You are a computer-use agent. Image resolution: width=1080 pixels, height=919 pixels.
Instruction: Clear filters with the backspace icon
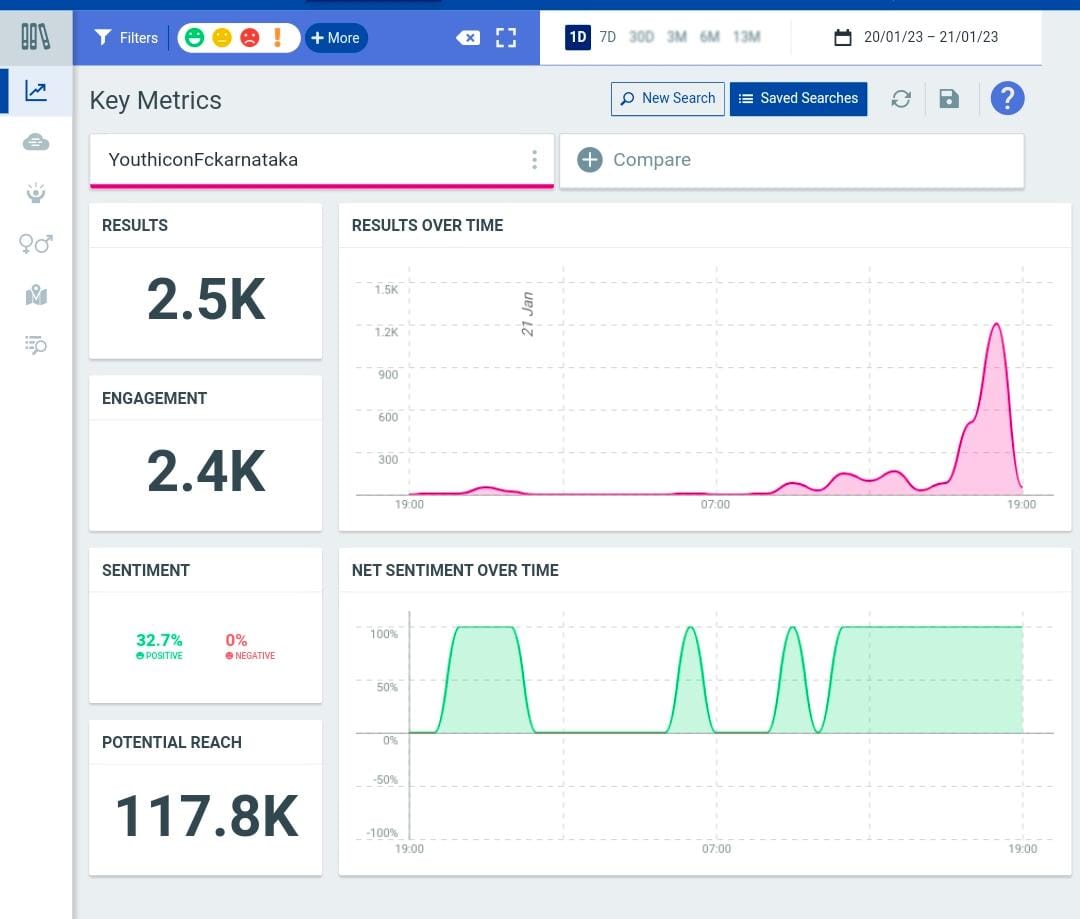468,38
